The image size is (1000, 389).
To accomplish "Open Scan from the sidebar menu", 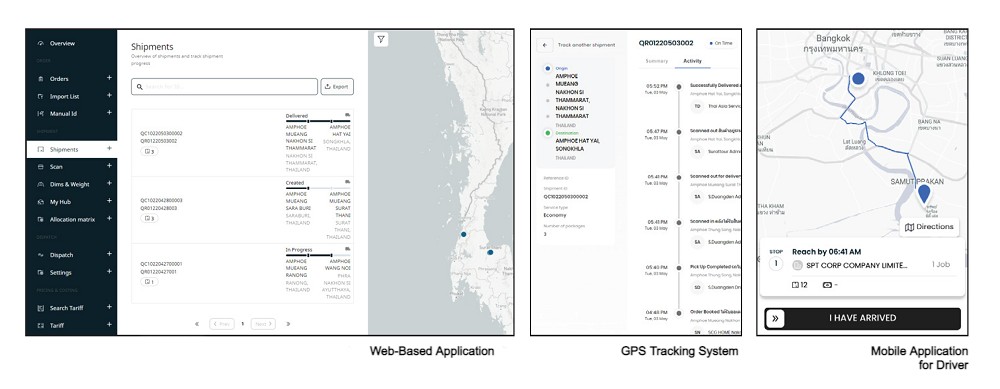I will coord(56,166).
